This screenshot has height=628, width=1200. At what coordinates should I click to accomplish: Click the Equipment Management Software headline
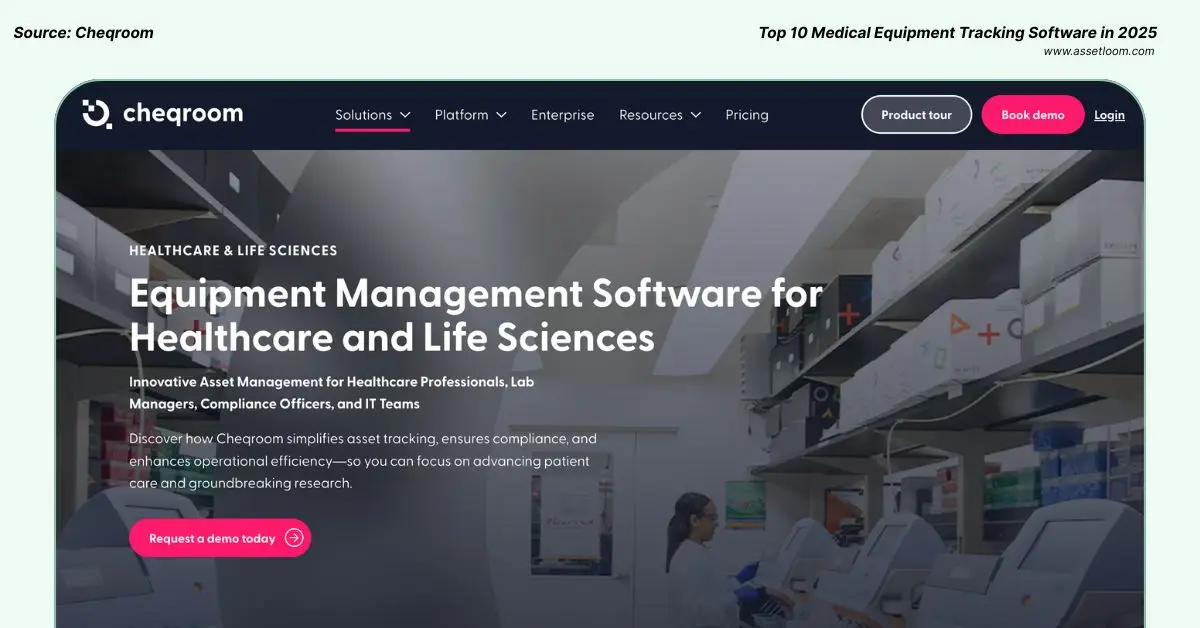[x=476, y=315]
